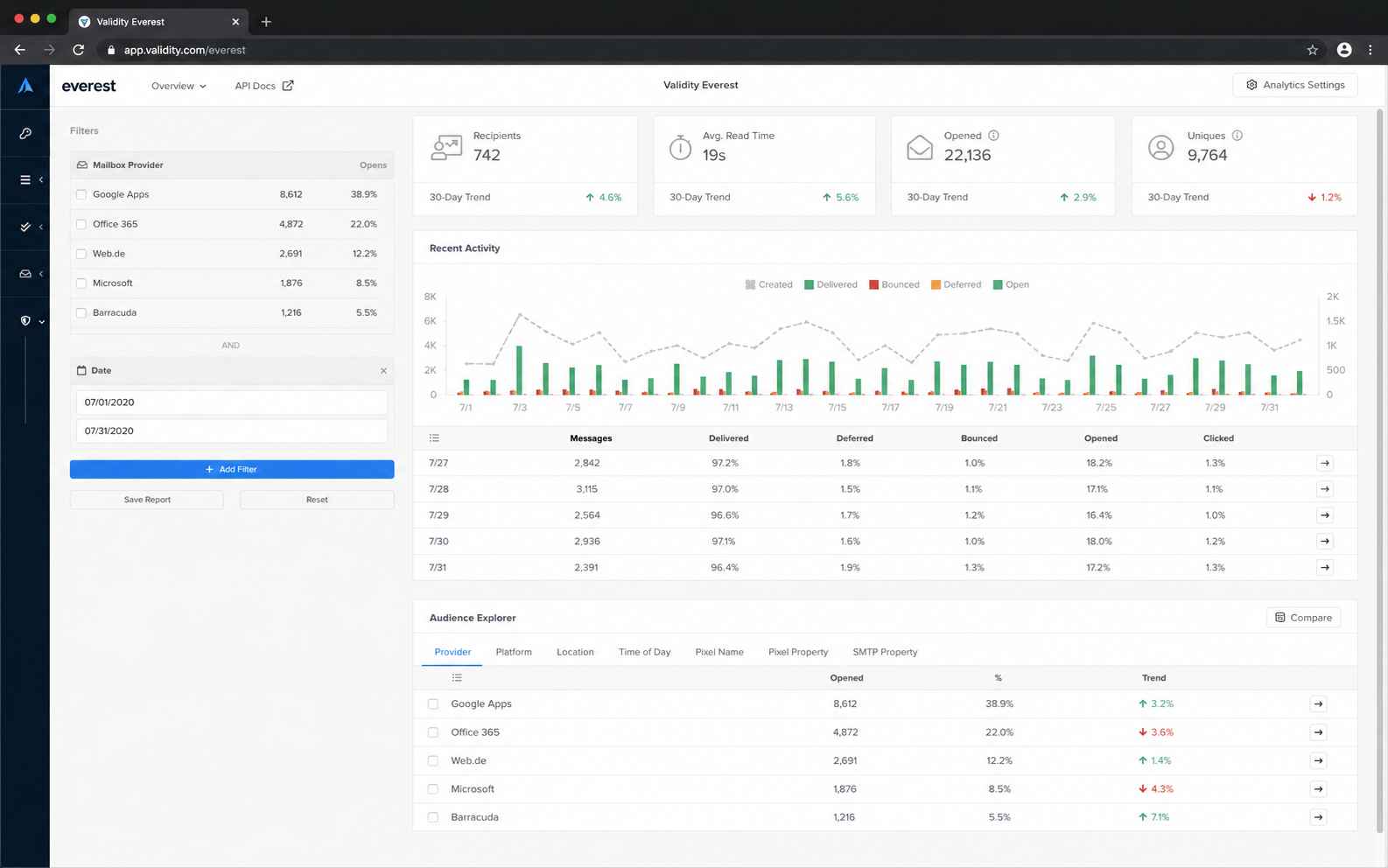Switch to the Location tab
The height and width of the screenshot is (868, 1388).
575,652
